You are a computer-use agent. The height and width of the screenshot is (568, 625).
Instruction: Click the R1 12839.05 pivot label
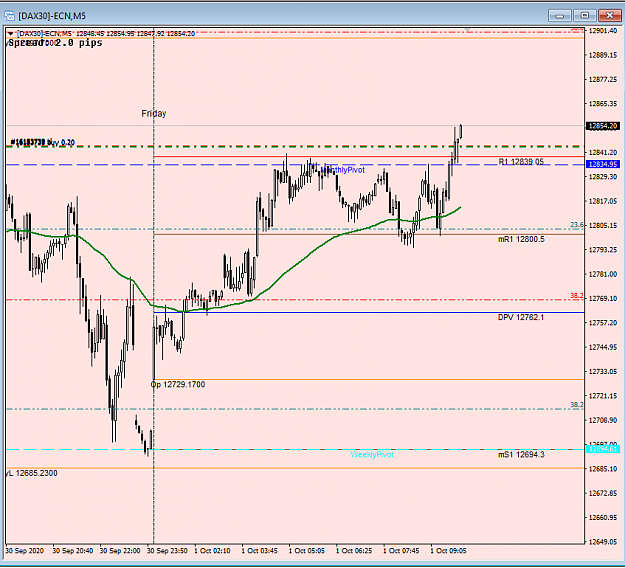click(x=521, y=161)
